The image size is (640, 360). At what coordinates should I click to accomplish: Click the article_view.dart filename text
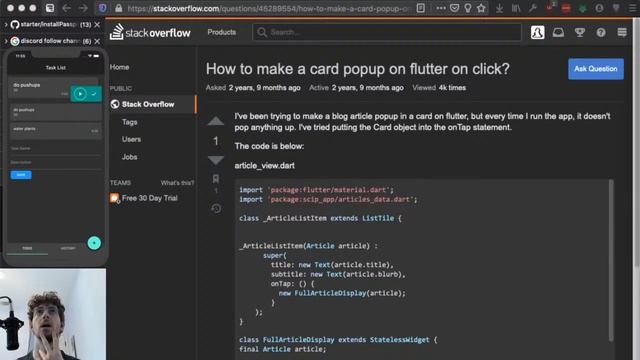[x=264, y=165]
